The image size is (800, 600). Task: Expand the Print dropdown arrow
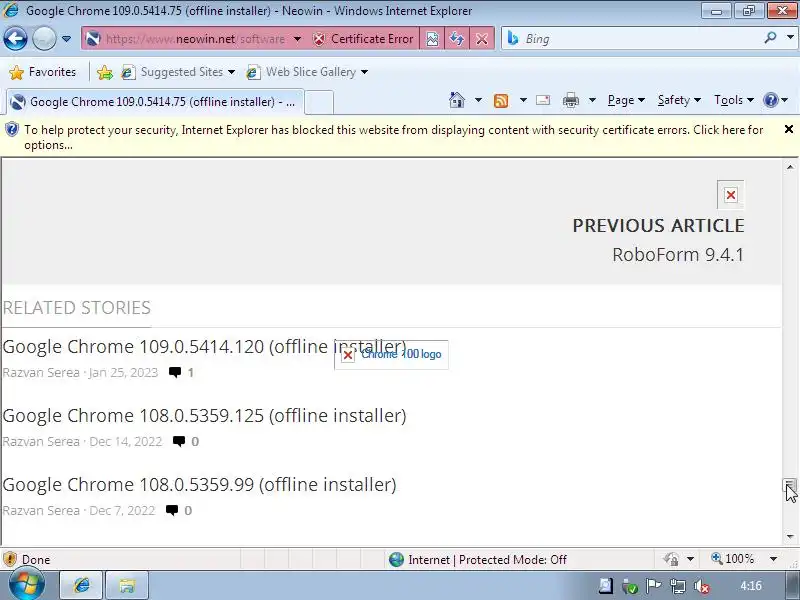(592, 100)
